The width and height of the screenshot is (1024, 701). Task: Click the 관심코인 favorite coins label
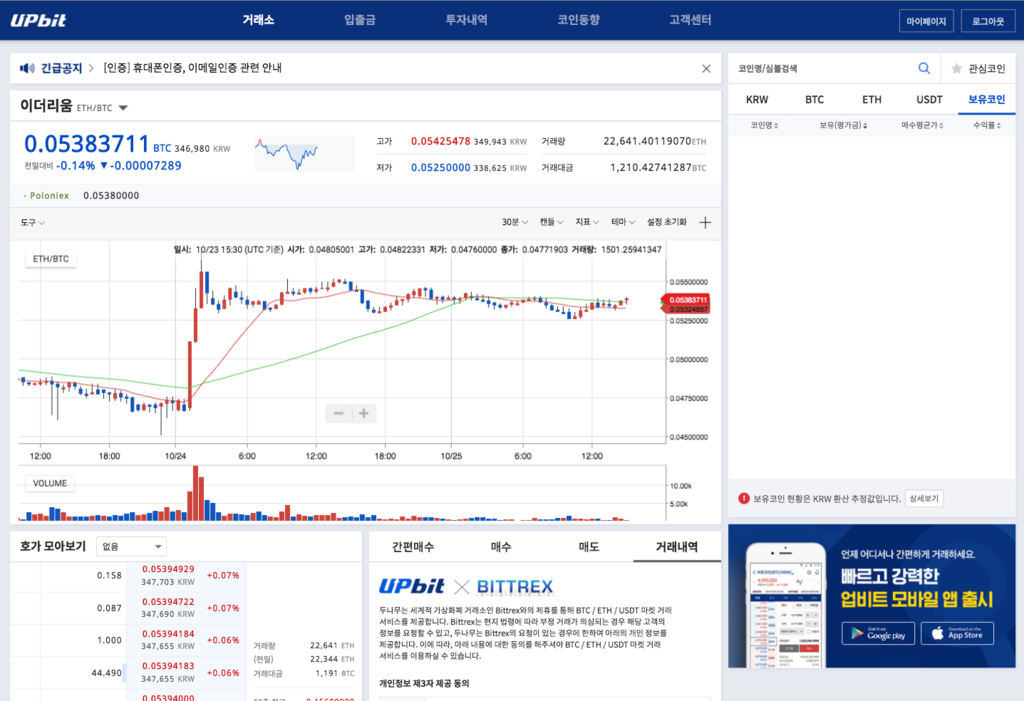(986, 69)
